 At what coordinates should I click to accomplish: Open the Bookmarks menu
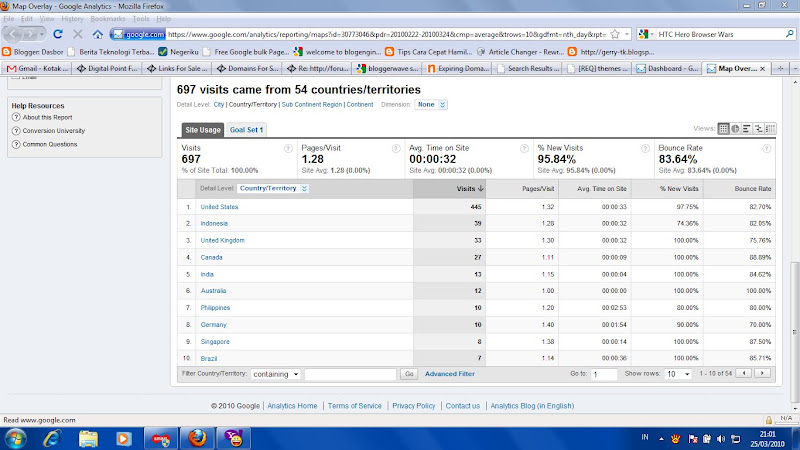click(x=108, y=19)
